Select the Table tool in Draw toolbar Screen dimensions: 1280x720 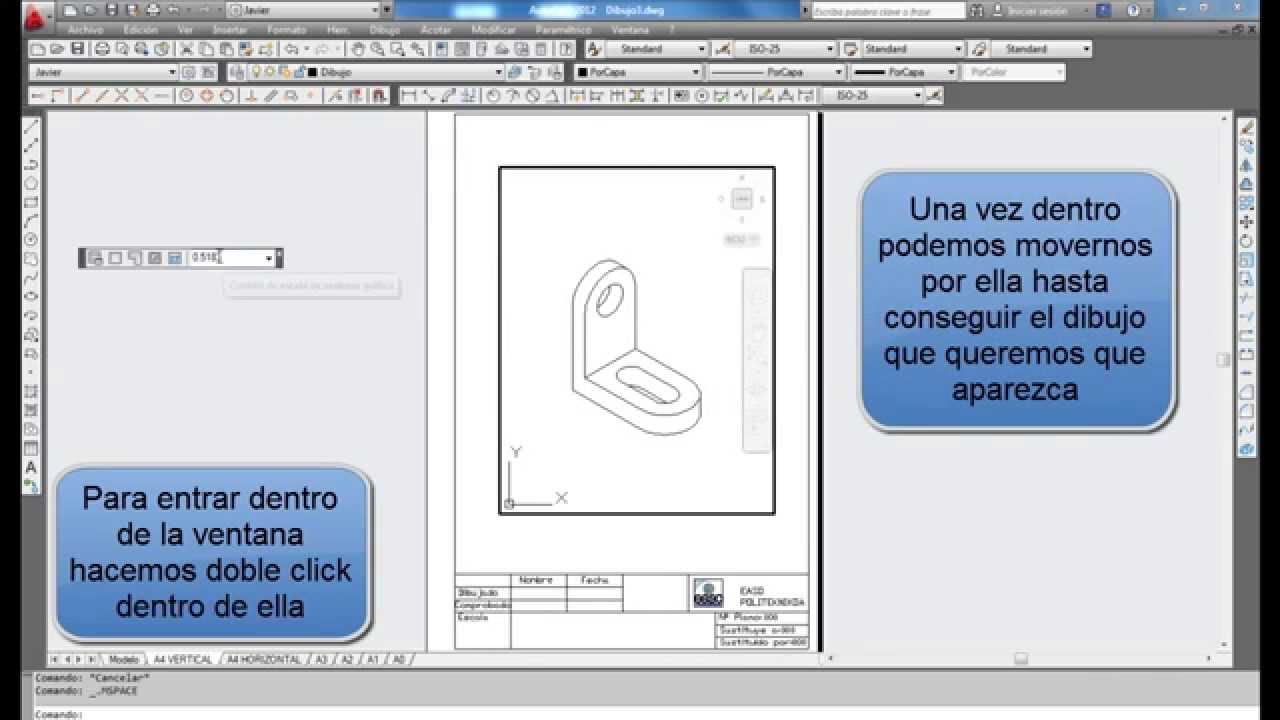(31, 448)
